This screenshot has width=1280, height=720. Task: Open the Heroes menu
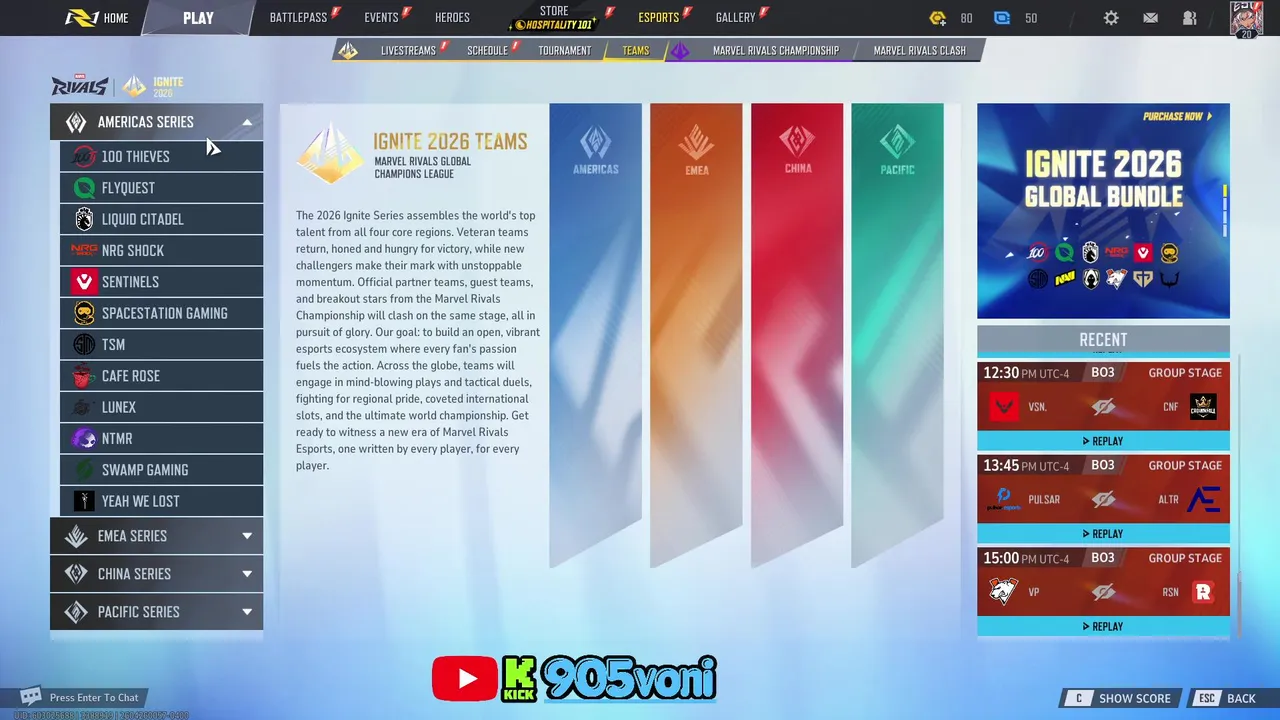452,18
